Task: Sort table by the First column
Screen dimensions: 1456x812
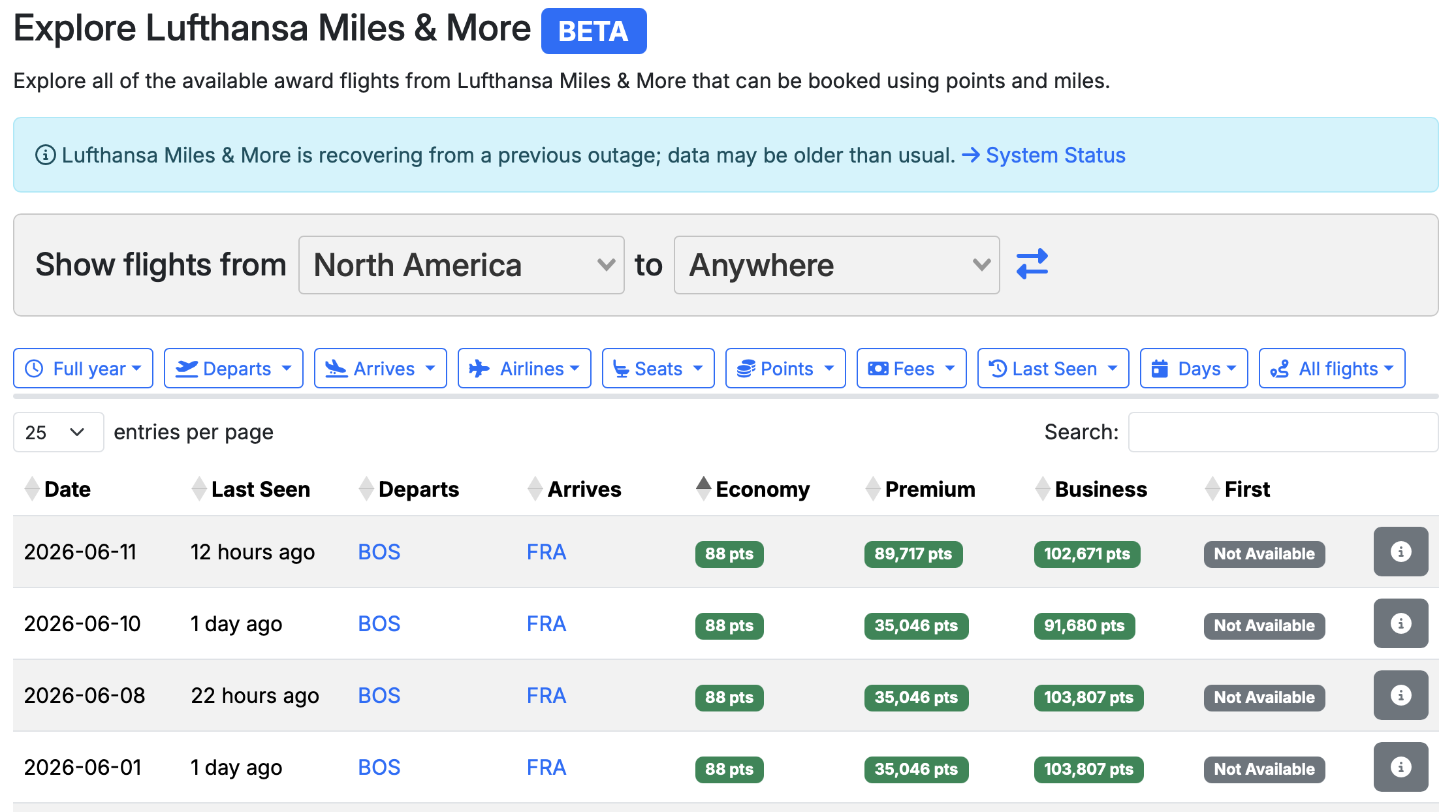Action: (1237, 489)
